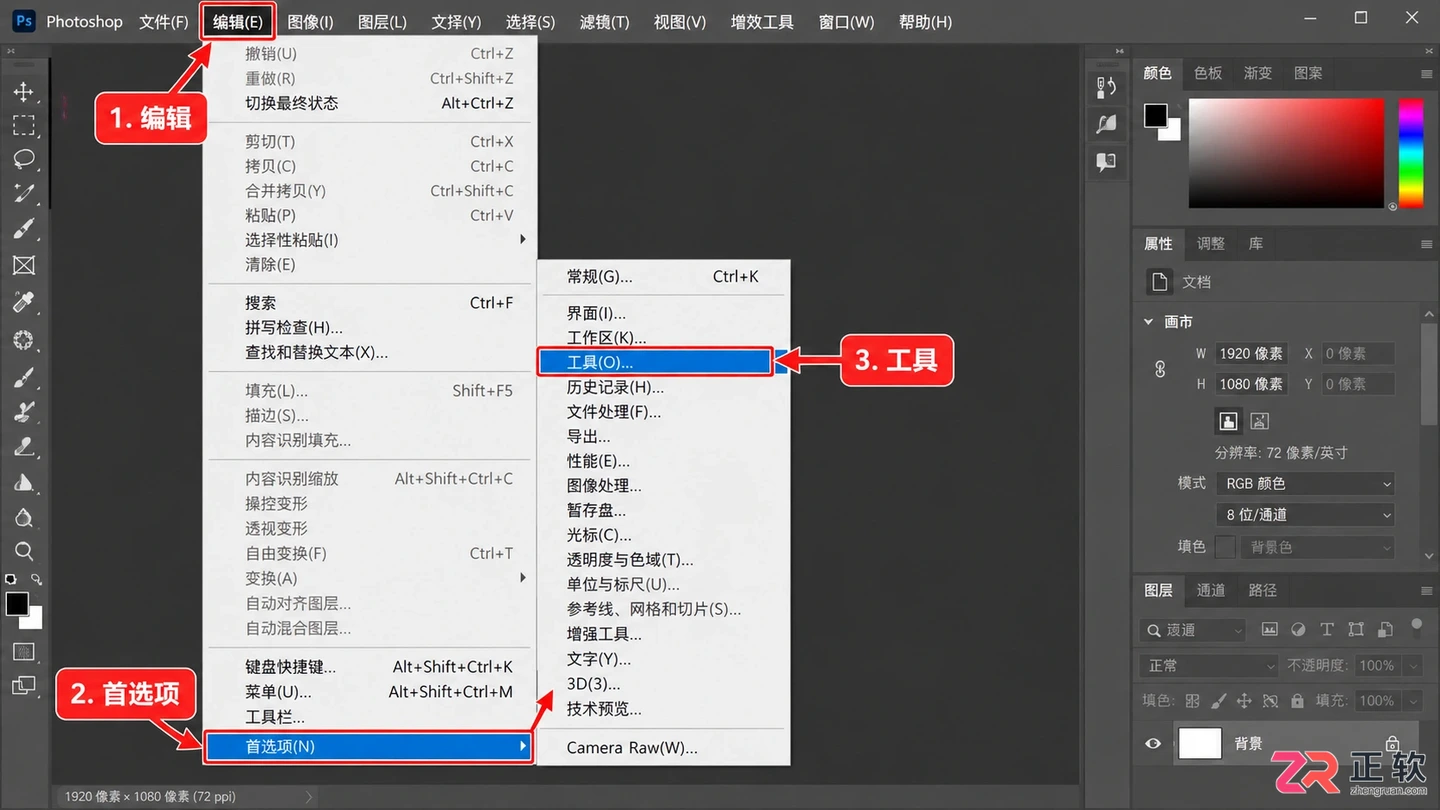This screenshot has height=810, width=1440.
Task: Select the Lasso tool
Action: point(23,159)
